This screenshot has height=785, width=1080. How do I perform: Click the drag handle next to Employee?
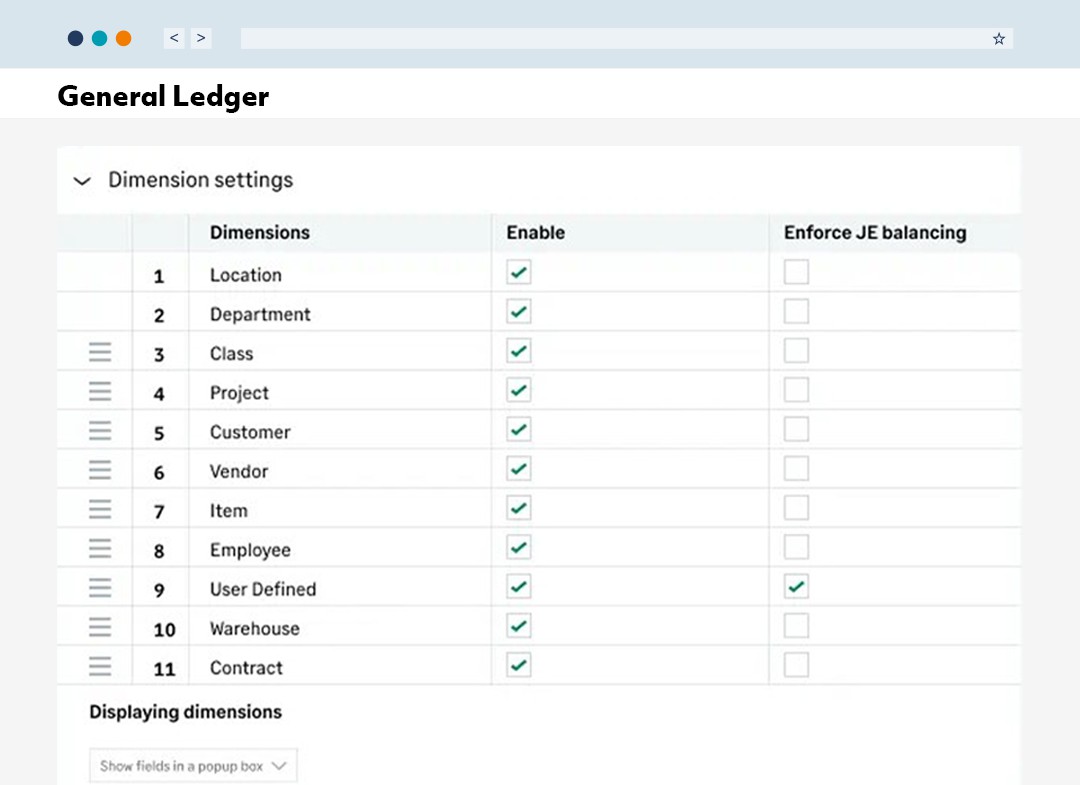coord(98,547)
